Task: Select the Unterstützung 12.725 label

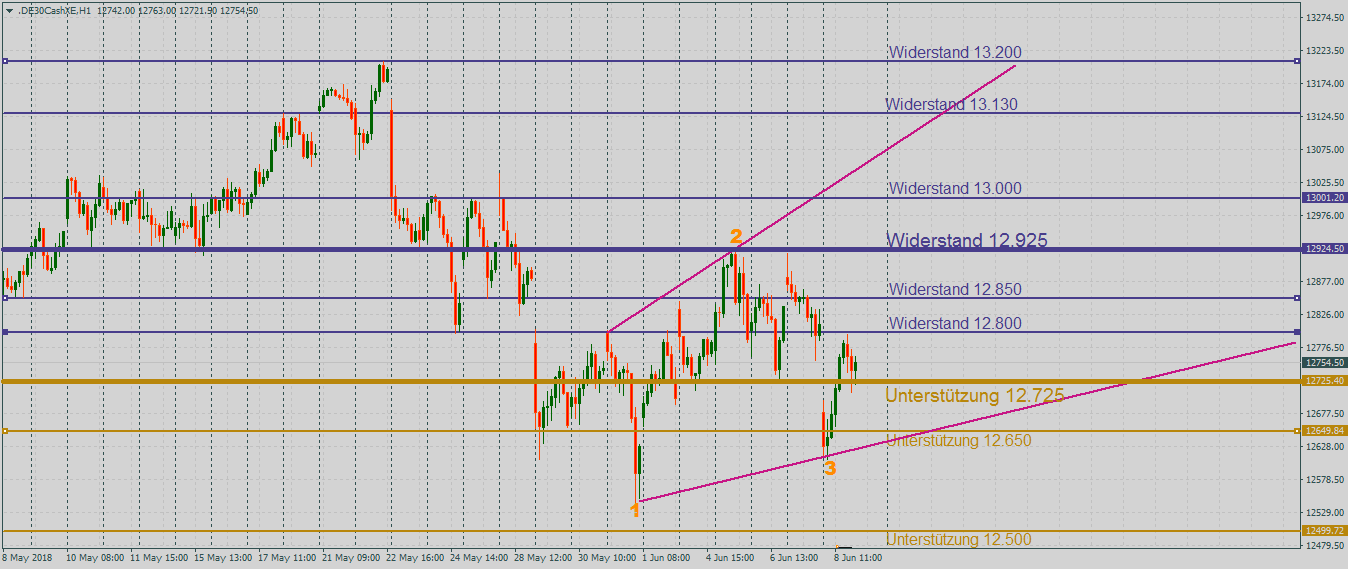Action: pyautogui.click(x=975, y=396)
